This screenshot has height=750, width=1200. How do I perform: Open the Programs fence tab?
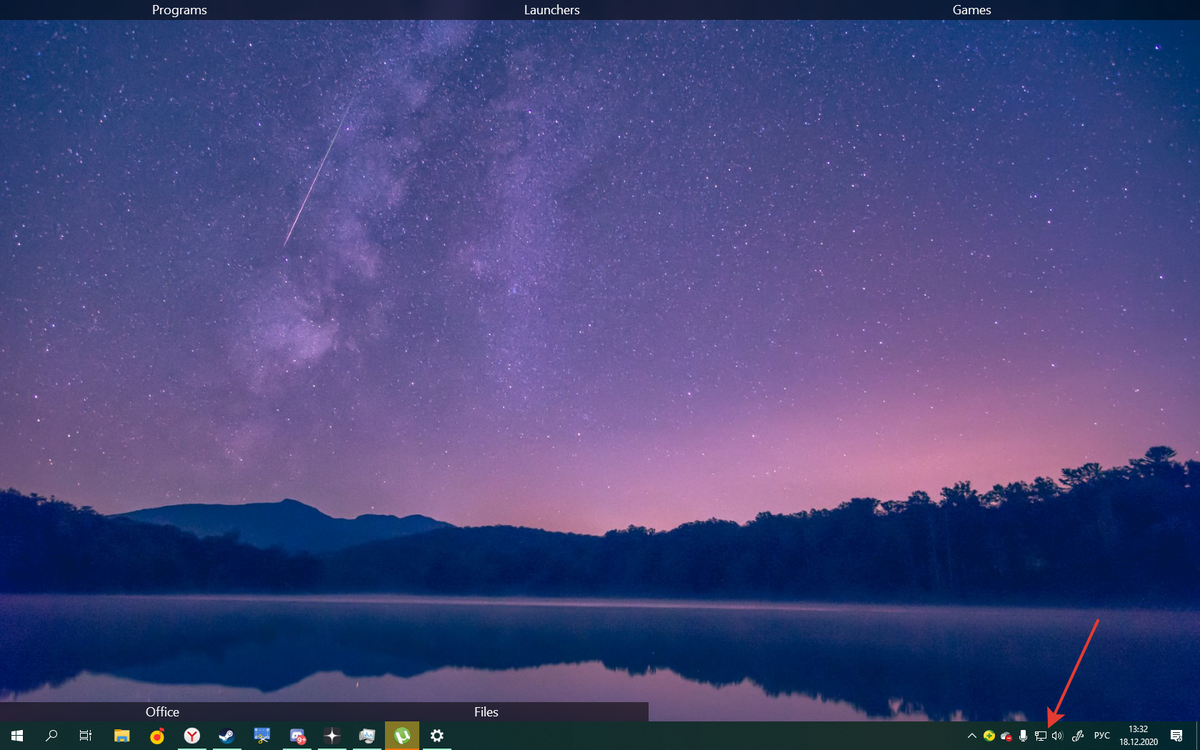(179, 10)
